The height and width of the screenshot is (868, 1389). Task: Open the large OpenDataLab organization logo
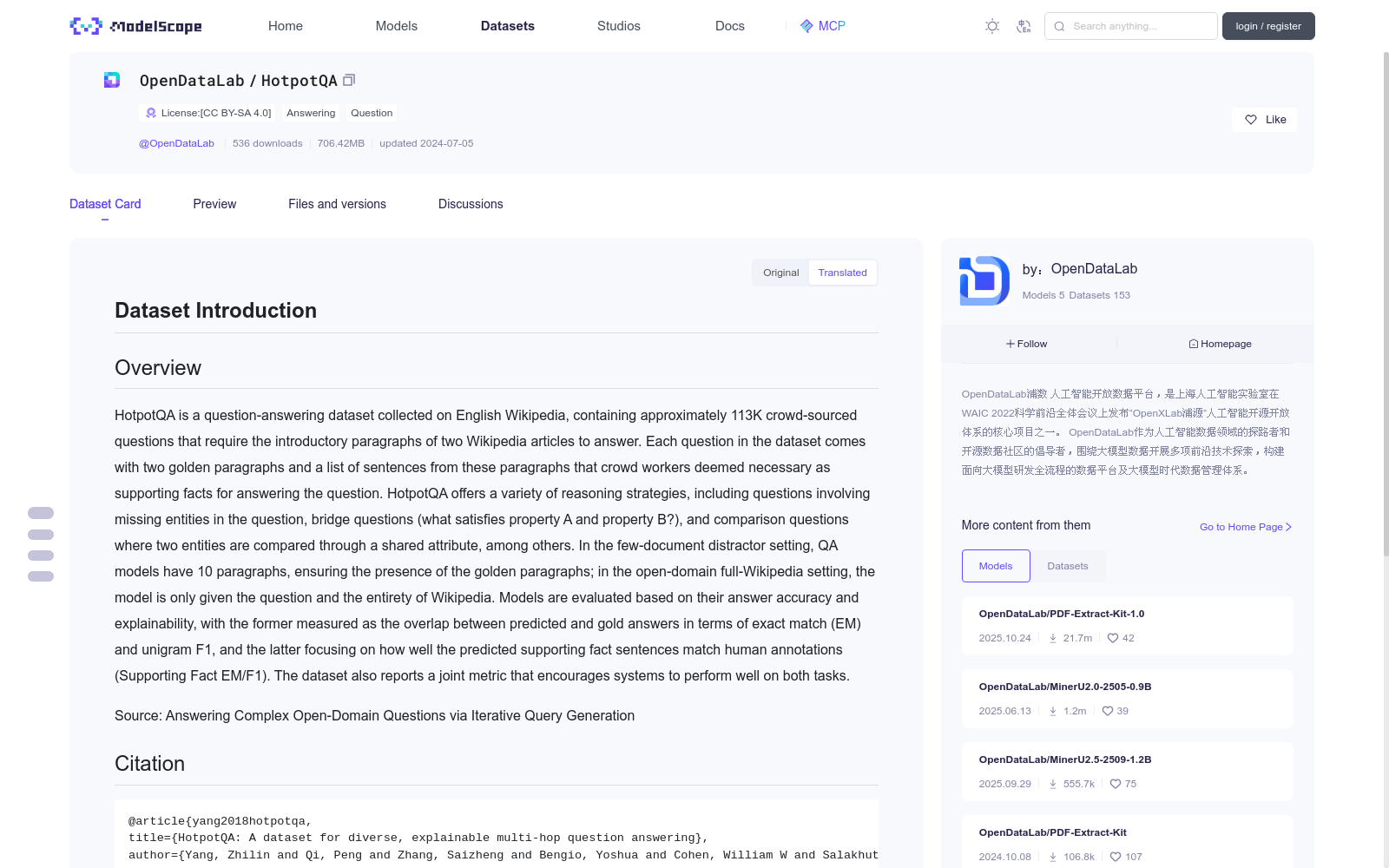click(984, 280)
